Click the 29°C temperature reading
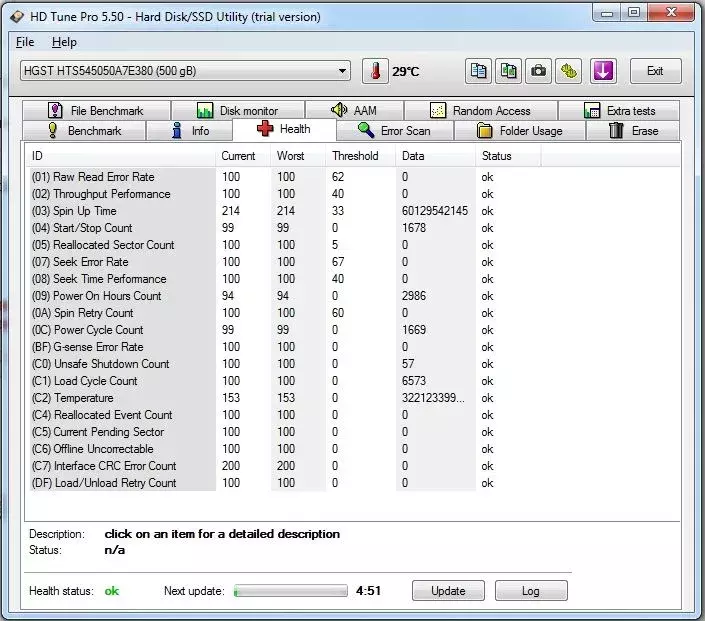 pos(406,71)
